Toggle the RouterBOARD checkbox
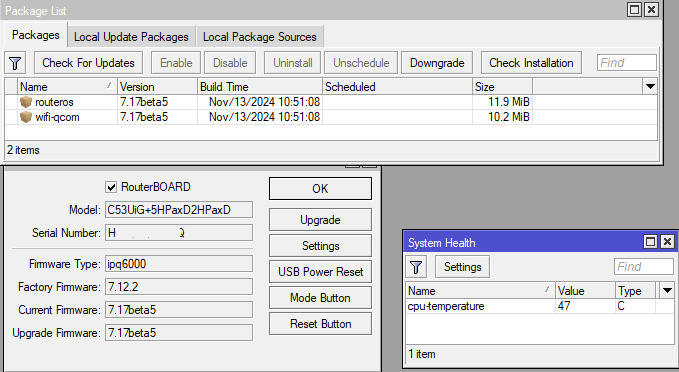The image size is (679, 372). click(111, 187)
